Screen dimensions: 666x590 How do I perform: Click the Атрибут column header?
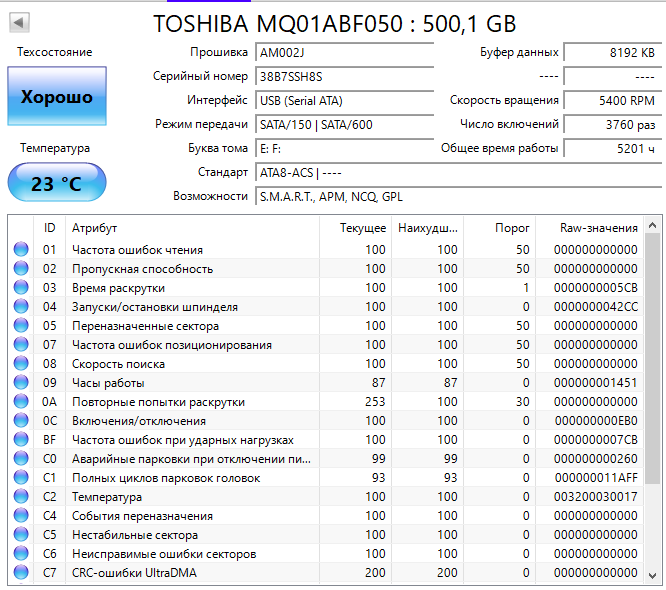pyautogui.click(x=95, y=228)
